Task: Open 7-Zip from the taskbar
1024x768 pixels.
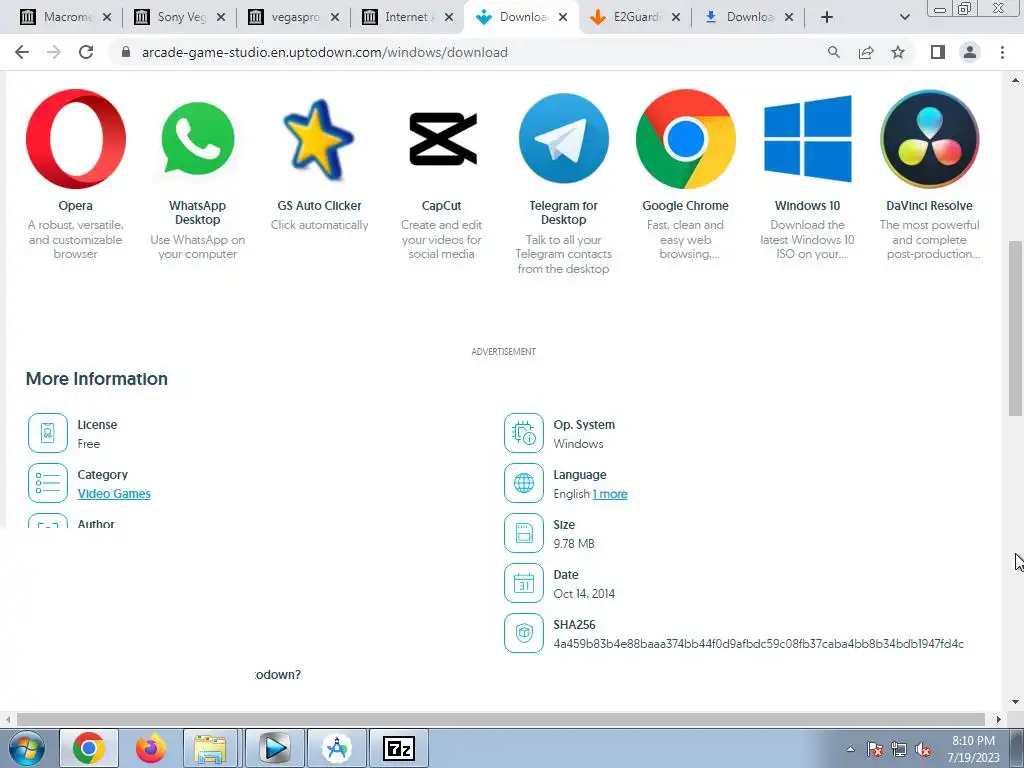Action: pos(399,748)
